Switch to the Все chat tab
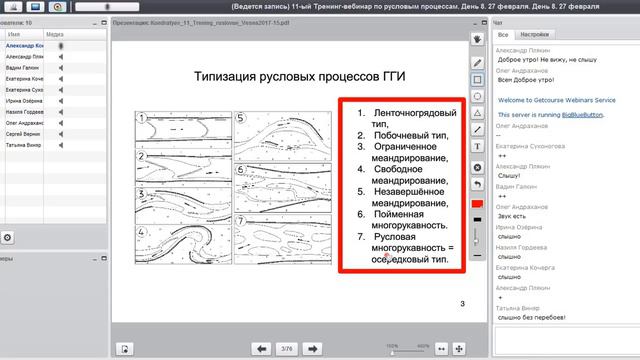The height and width of the screenshot is (360, 640). click(503, 35)
